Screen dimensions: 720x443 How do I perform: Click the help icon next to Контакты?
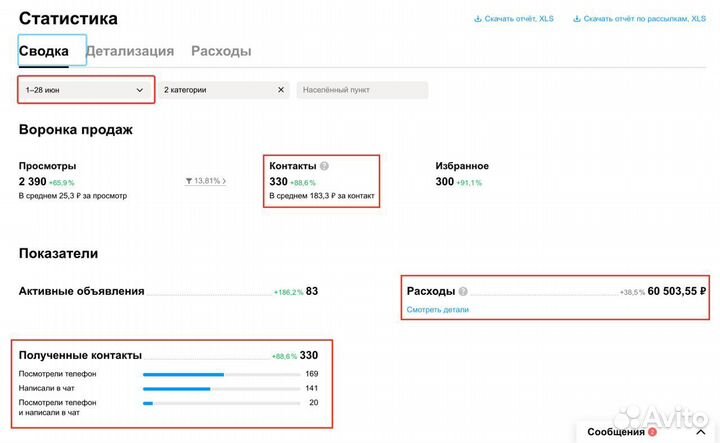324,166
